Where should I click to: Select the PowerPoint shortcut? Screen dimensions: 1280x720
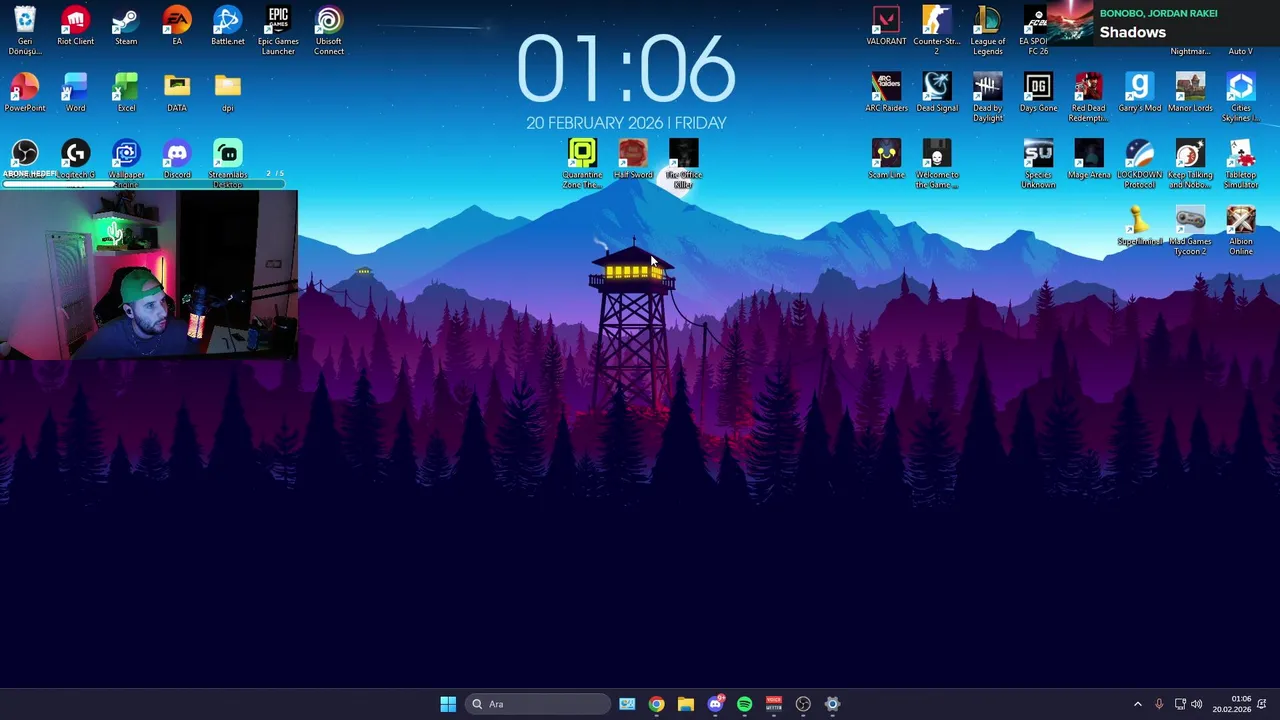point(25,92)
